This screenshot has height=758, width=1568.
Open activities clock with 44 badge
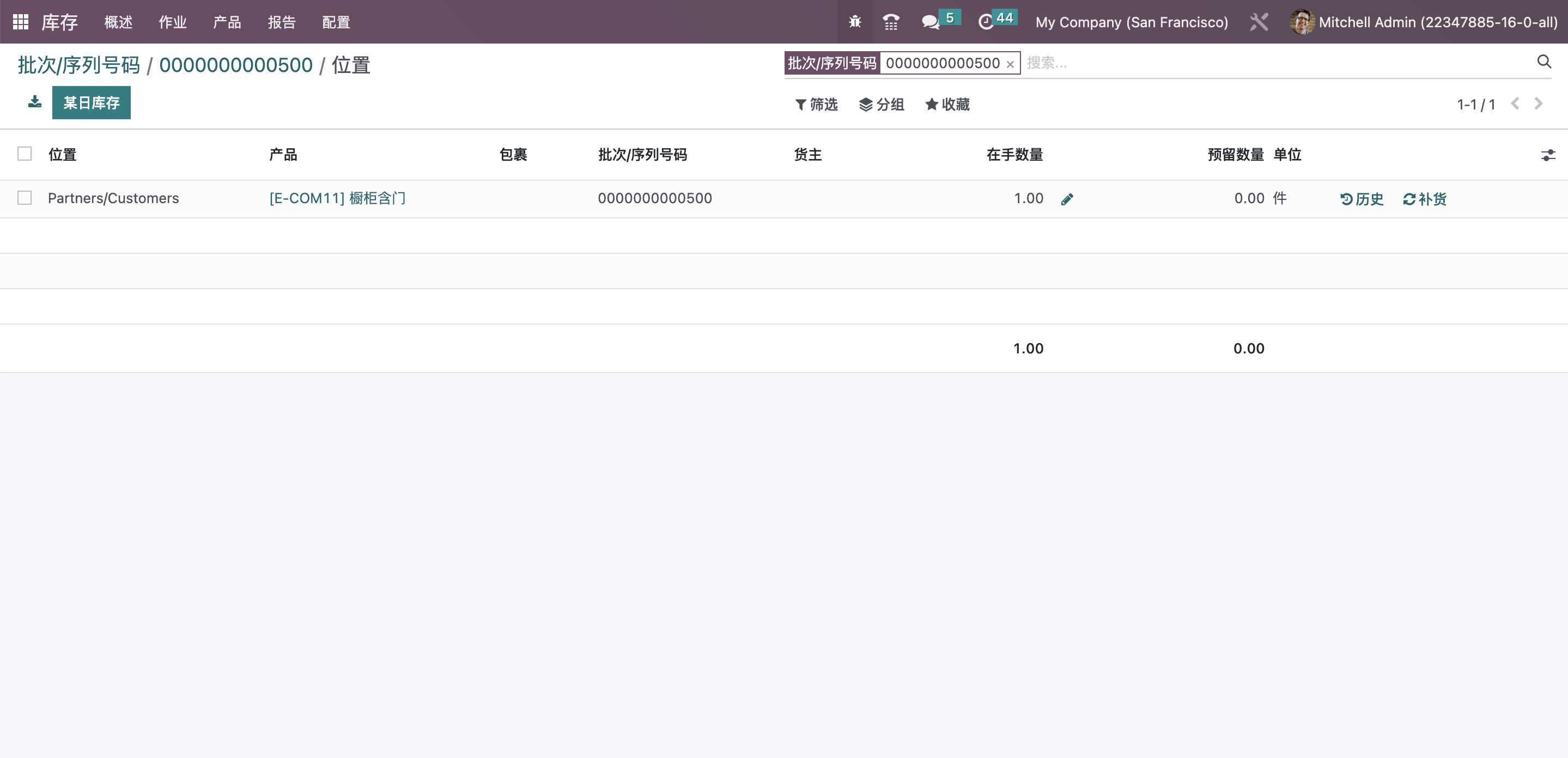(x=997, y=21)
